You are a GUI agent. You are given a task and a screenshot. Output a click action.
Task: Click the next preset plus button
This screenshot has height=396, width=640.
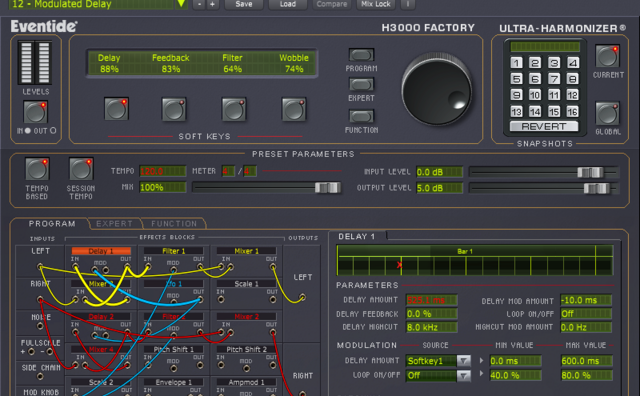pos(212,4)
